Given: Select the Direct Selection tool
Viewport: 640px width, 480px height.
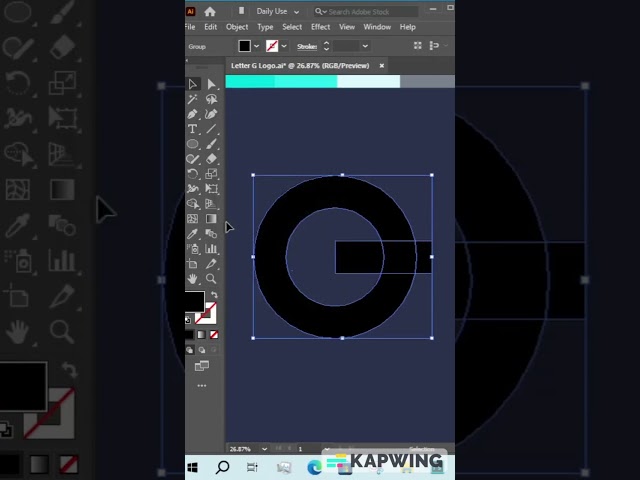Looking at the screenshot, I should coord(211,84).
